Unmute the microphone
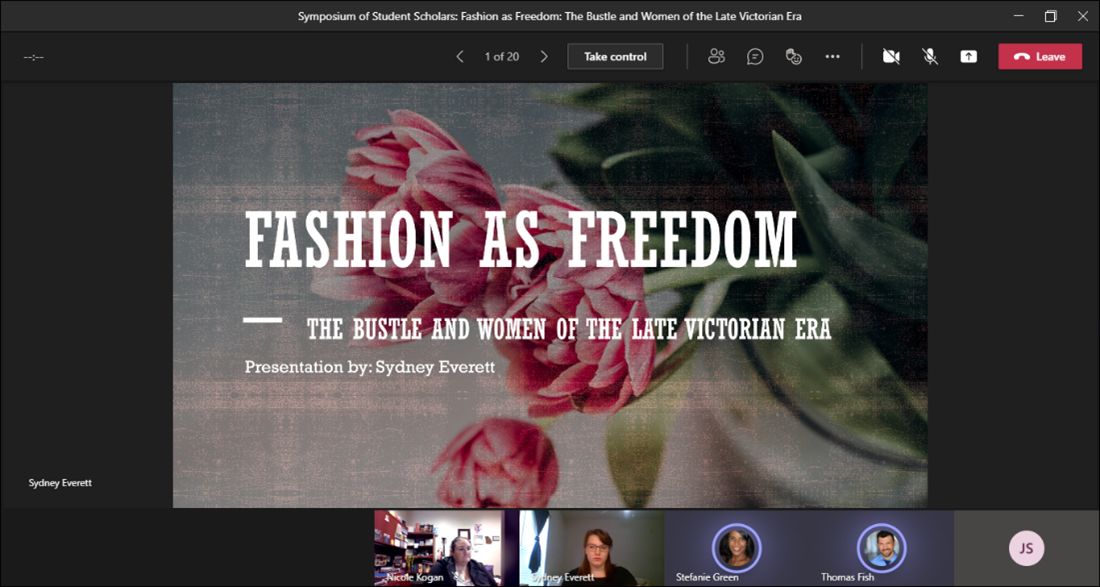Screen dimensions: 1100x587 click(930, 57)
